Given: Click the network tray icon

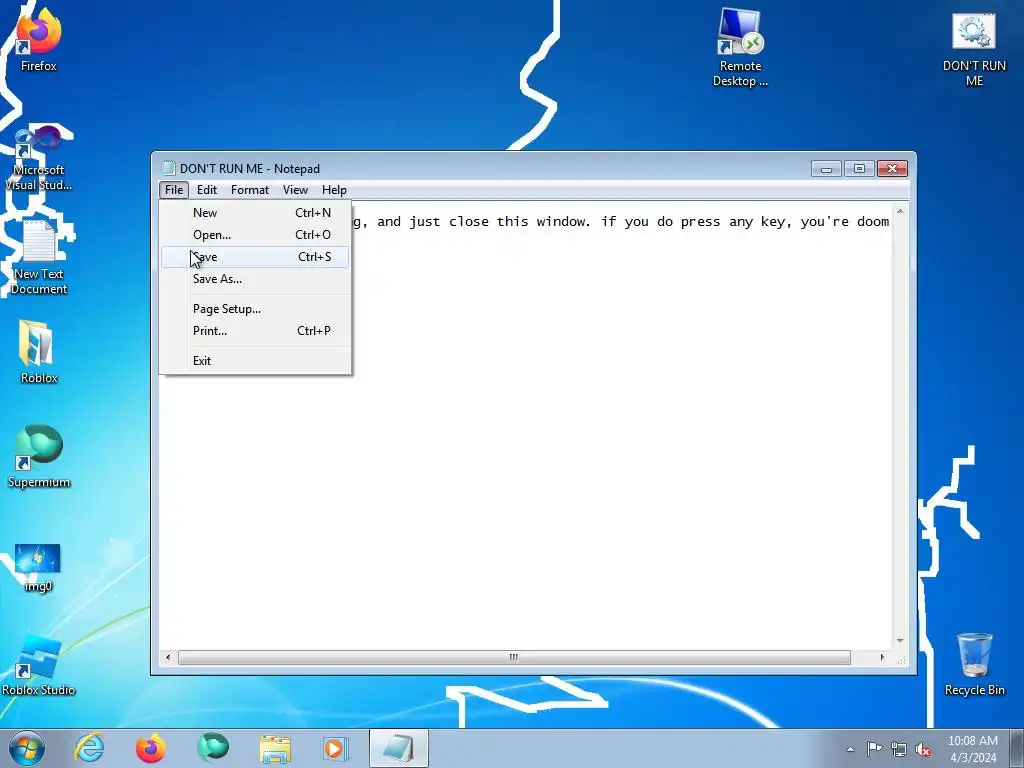Looking at the screenshot, I should tap(899, 748).
